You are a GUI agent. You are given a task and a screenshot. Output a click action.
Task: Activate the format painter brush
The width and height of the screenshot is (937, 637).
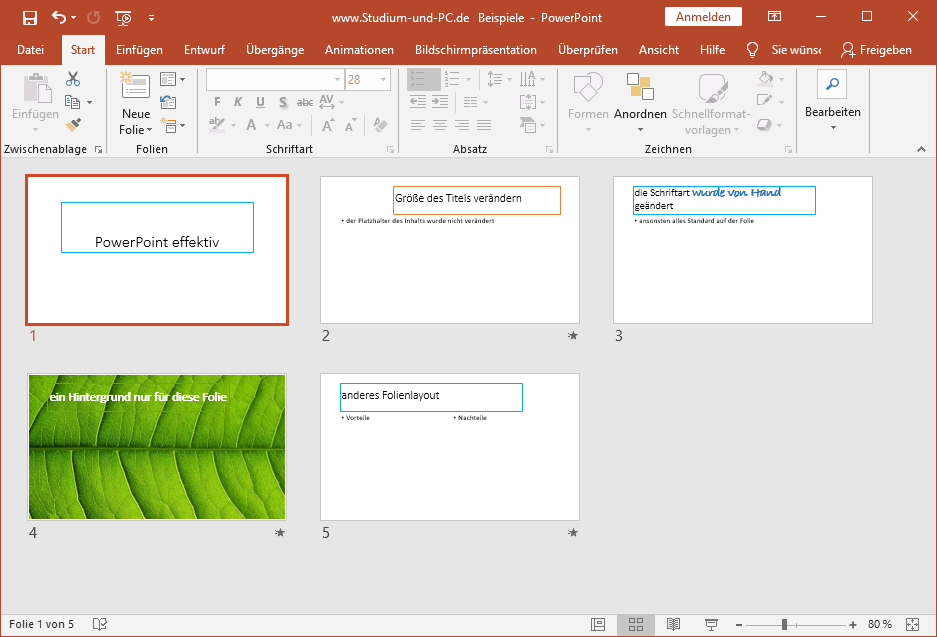pos(73,124)
